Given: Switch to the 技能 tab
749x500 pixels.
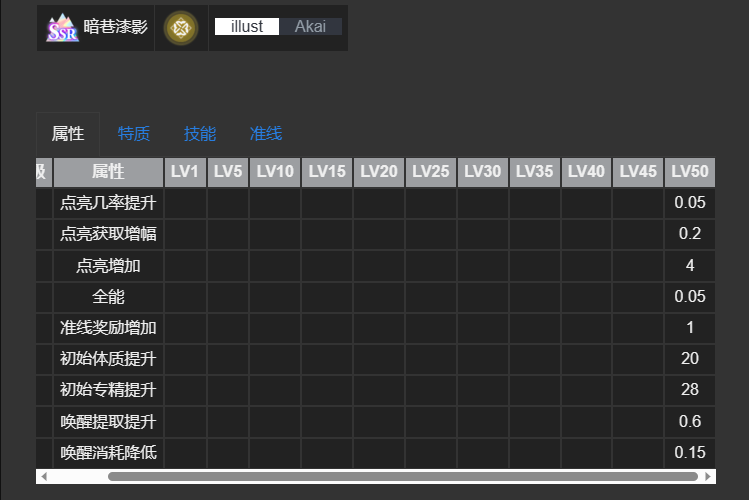Looking at the screenshot, I should pyautogui.click(x=200, y=134).
